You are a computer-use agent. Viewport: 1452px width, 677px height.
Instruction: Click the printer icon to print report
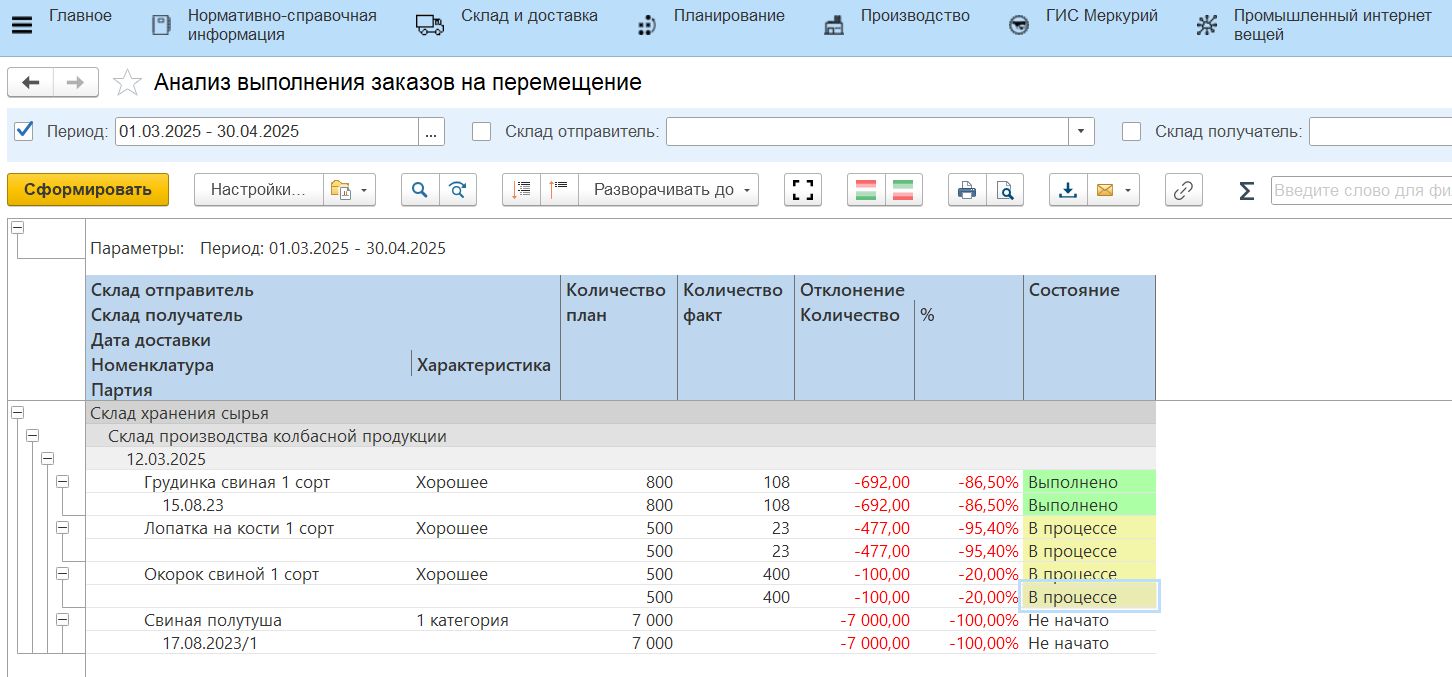coord(967,190)
